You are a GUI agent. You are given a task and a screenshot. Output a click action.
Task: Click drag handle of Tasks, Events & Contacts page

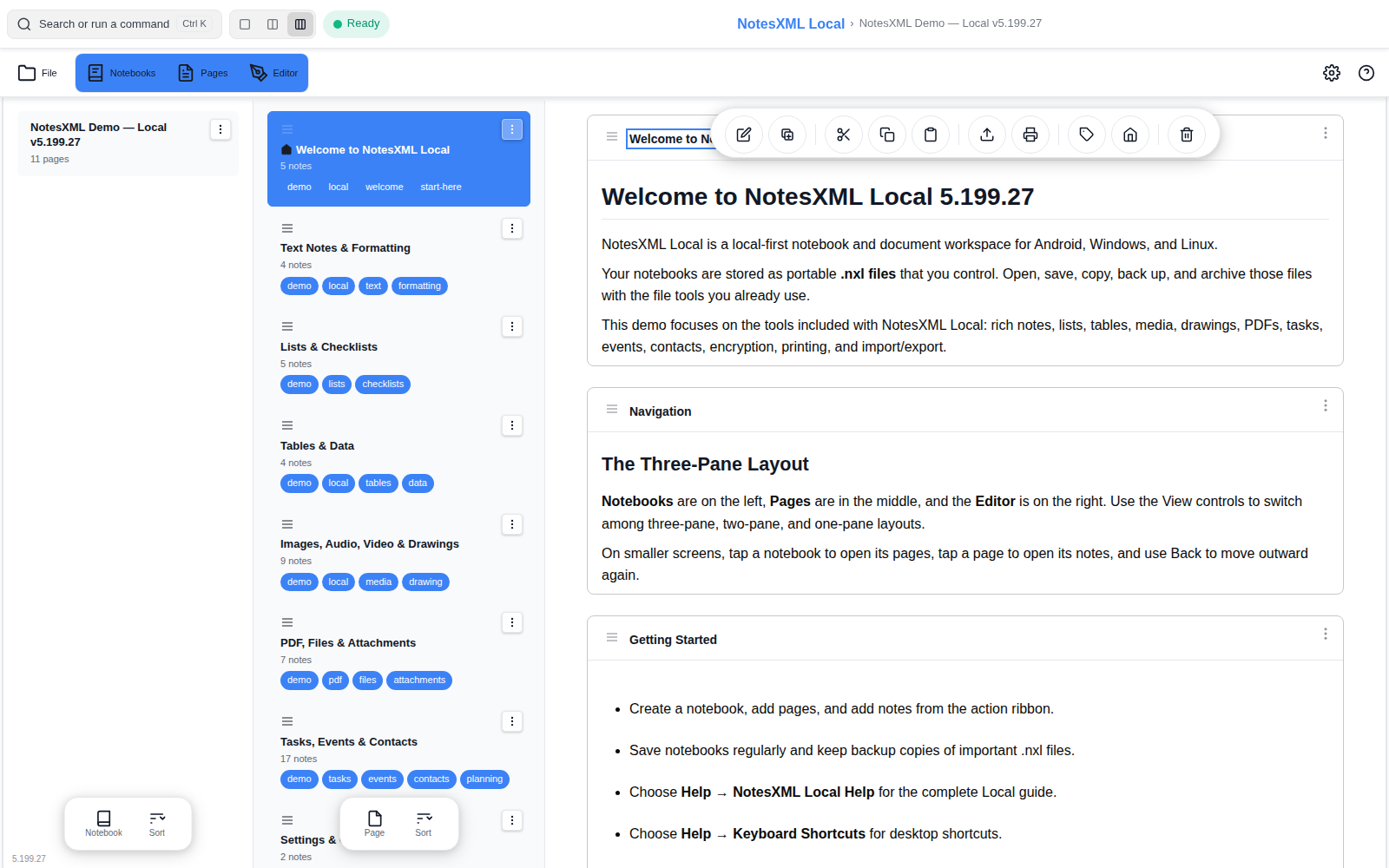[x=287, y=721]
